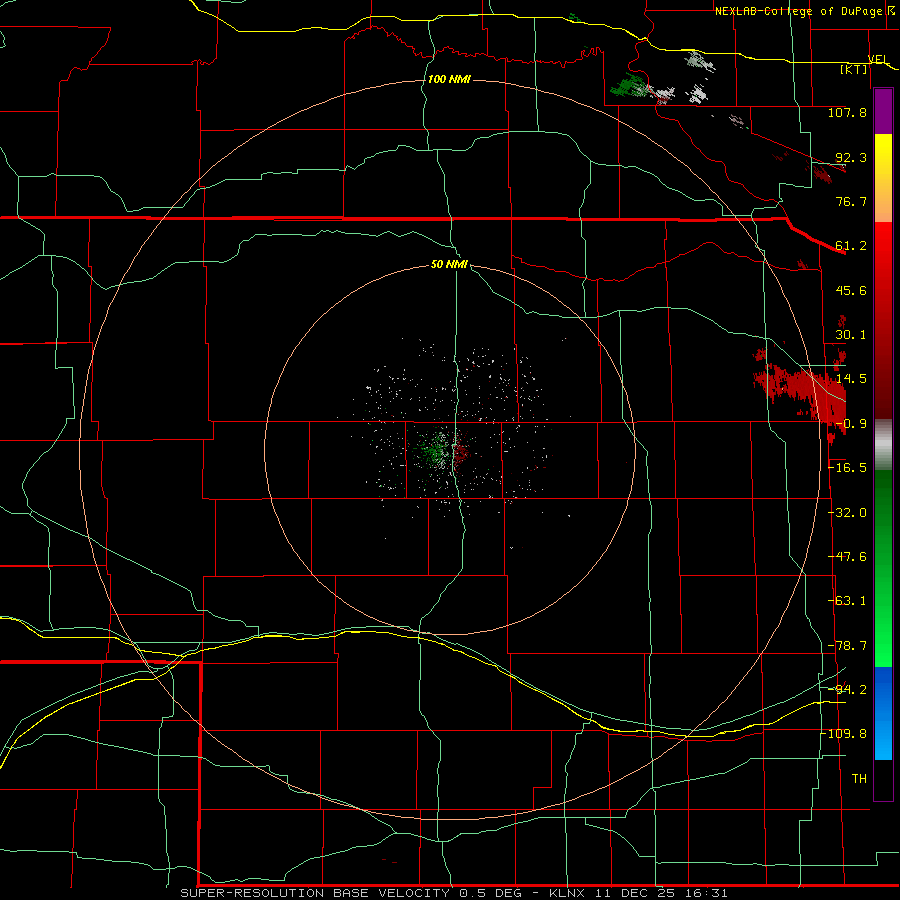
Task: Pick the yellow-orange segment of the color bar
Action: pos(883,178)
